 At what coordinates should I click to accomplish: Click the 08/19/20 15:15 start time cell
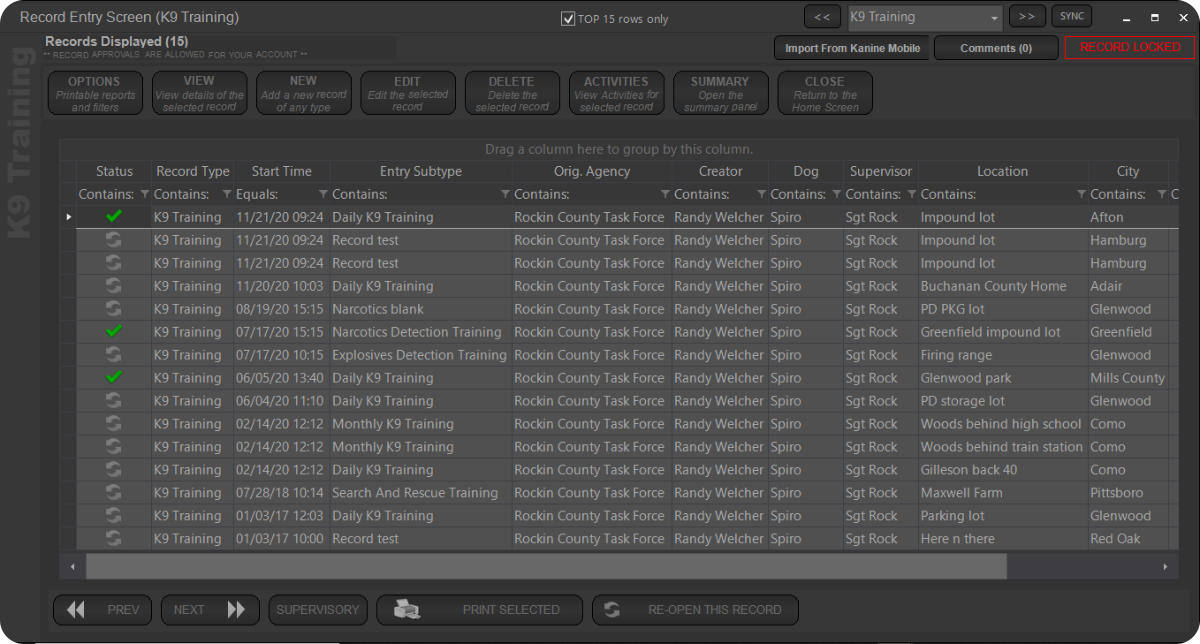click(x=282, y=309)
